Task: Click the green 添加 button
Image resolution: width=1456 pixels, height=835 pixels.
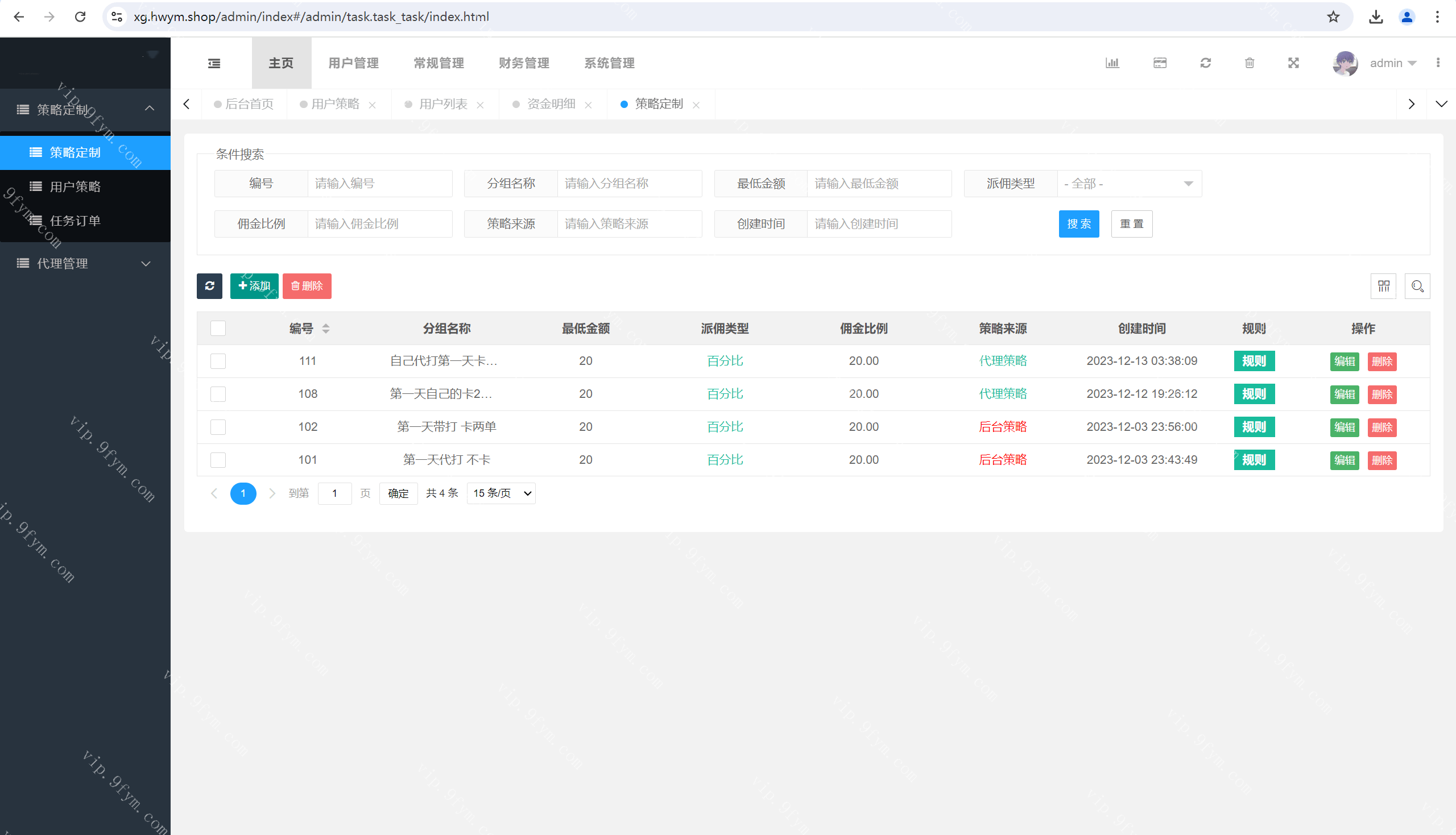Action: (254, 285)
